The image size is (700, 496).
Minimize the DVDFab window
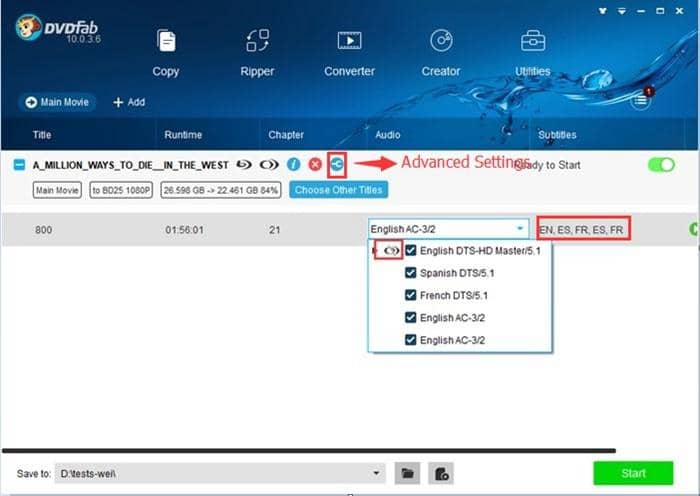point(641,11)
